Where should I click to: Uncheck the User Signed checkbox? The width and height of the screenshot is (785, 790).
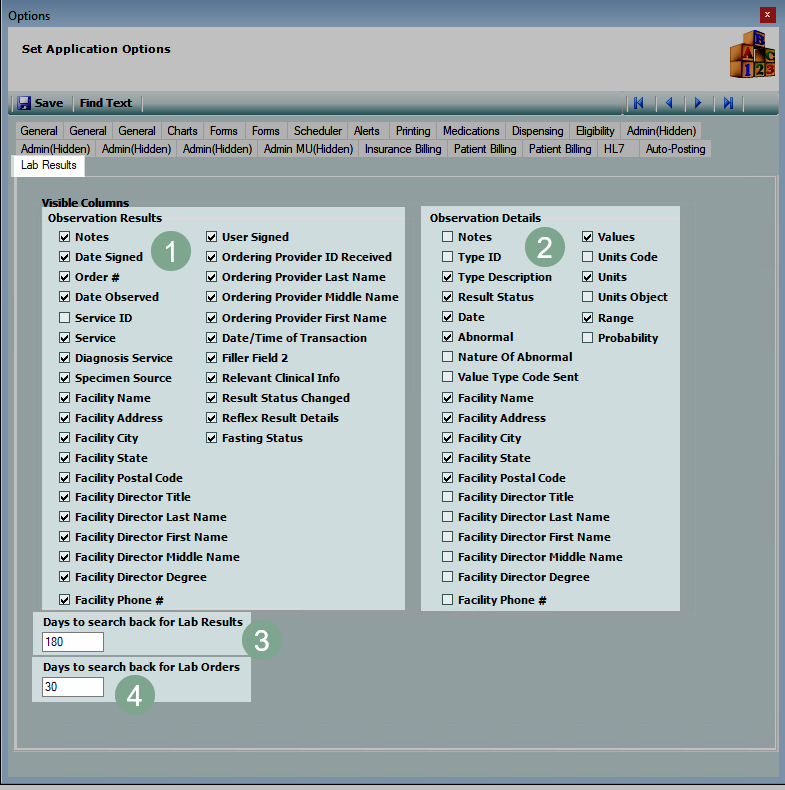pos(212,237)
